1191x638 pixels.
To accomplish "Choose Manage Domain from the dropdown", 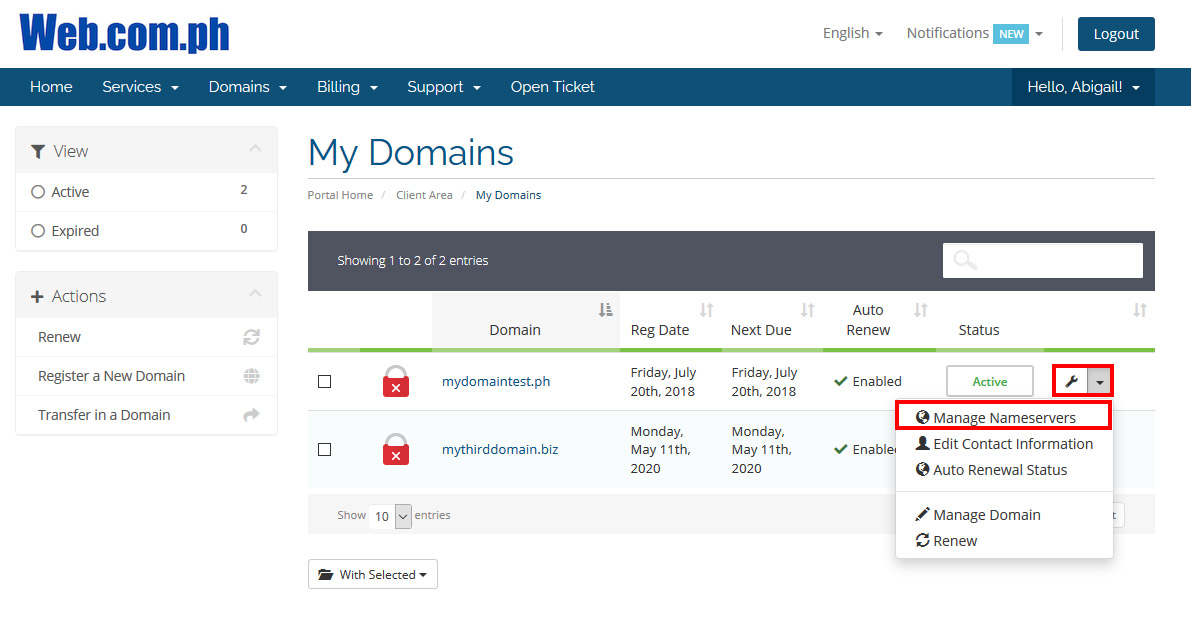I will 1004,514.
